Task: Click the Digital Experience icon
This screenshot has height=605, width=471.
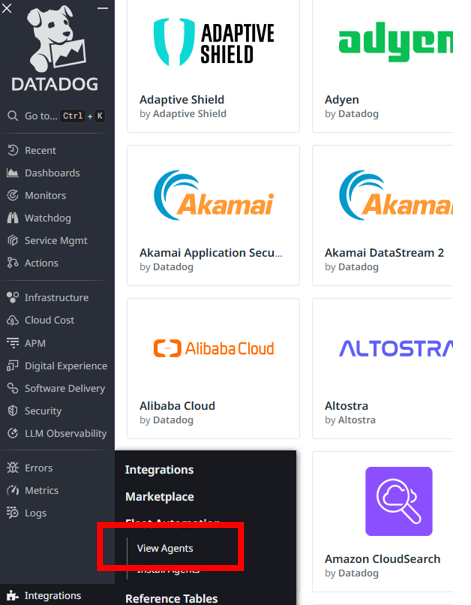Action: click(13, 365)
